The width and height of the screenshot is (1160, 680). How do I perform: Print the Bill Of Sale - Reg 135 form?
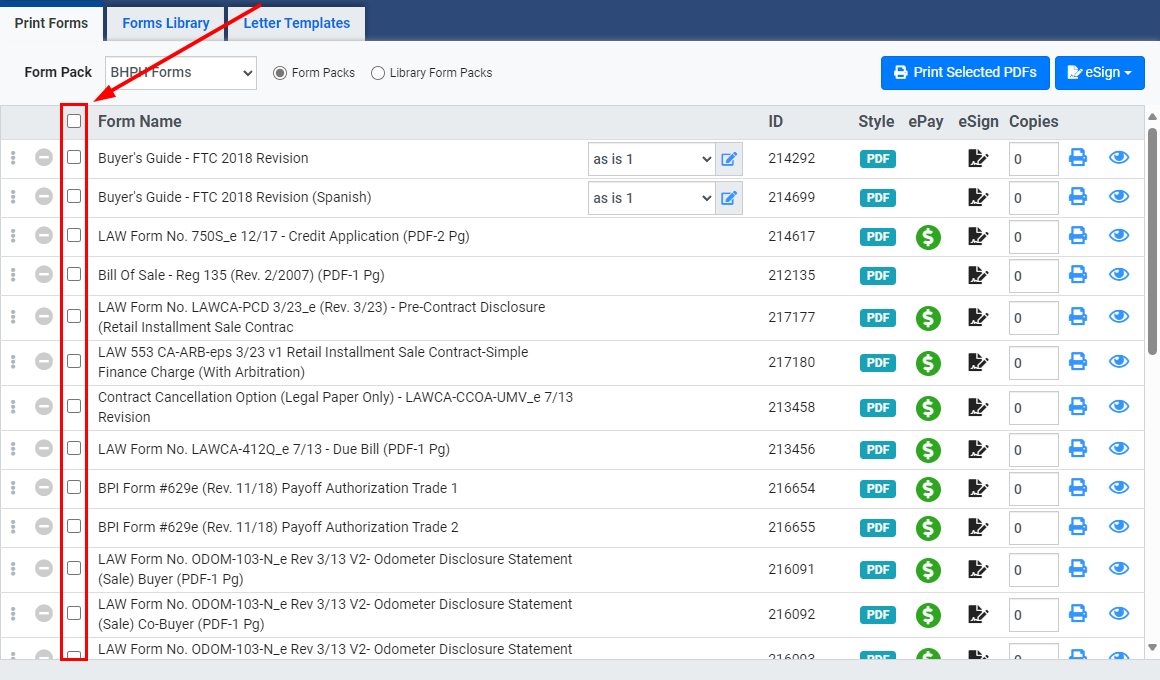[1078, 275]
